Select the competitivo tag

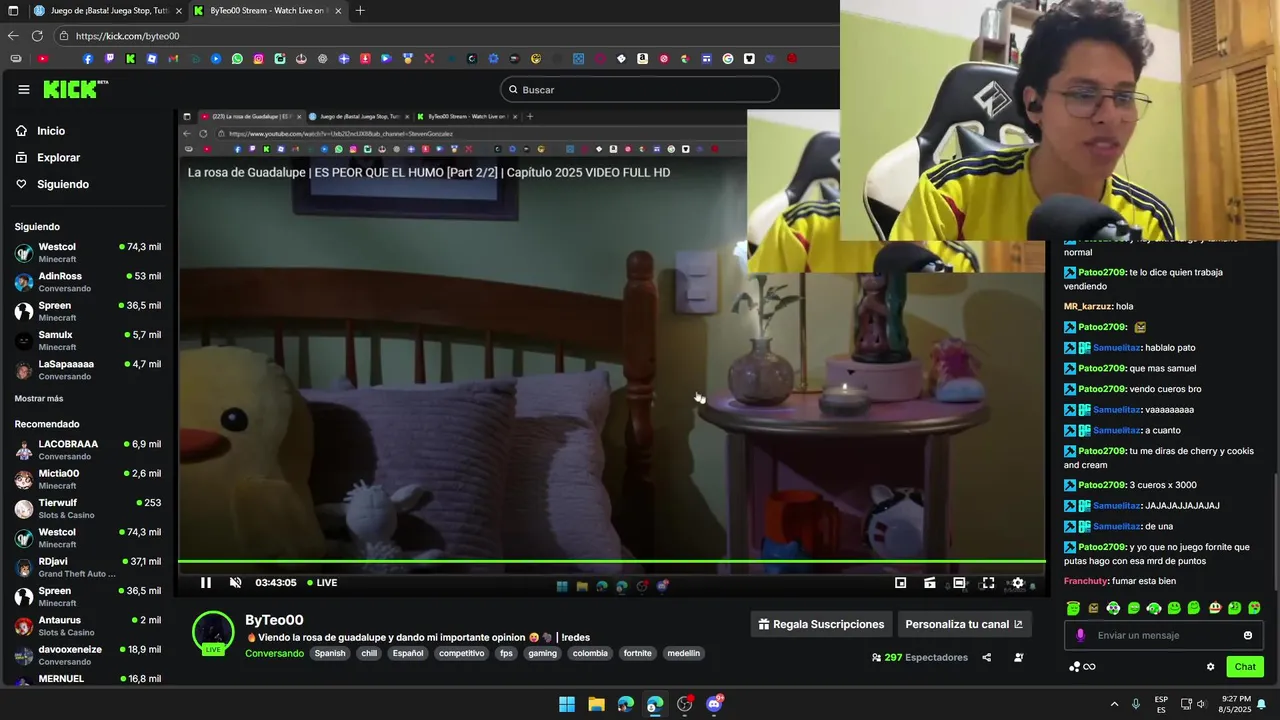click(461, 653)
